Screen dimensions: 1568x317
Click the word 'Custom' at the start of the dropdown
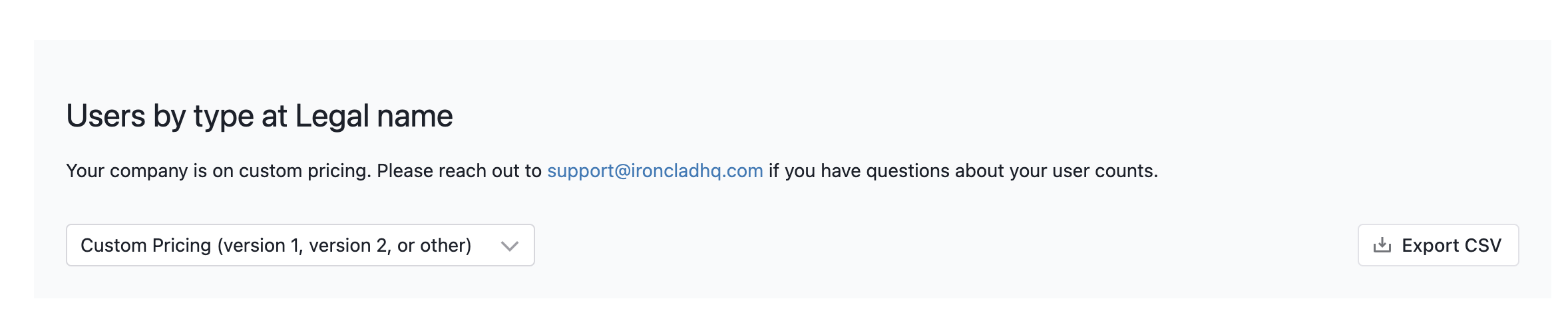pyautogui.click(x=113, y=246)
